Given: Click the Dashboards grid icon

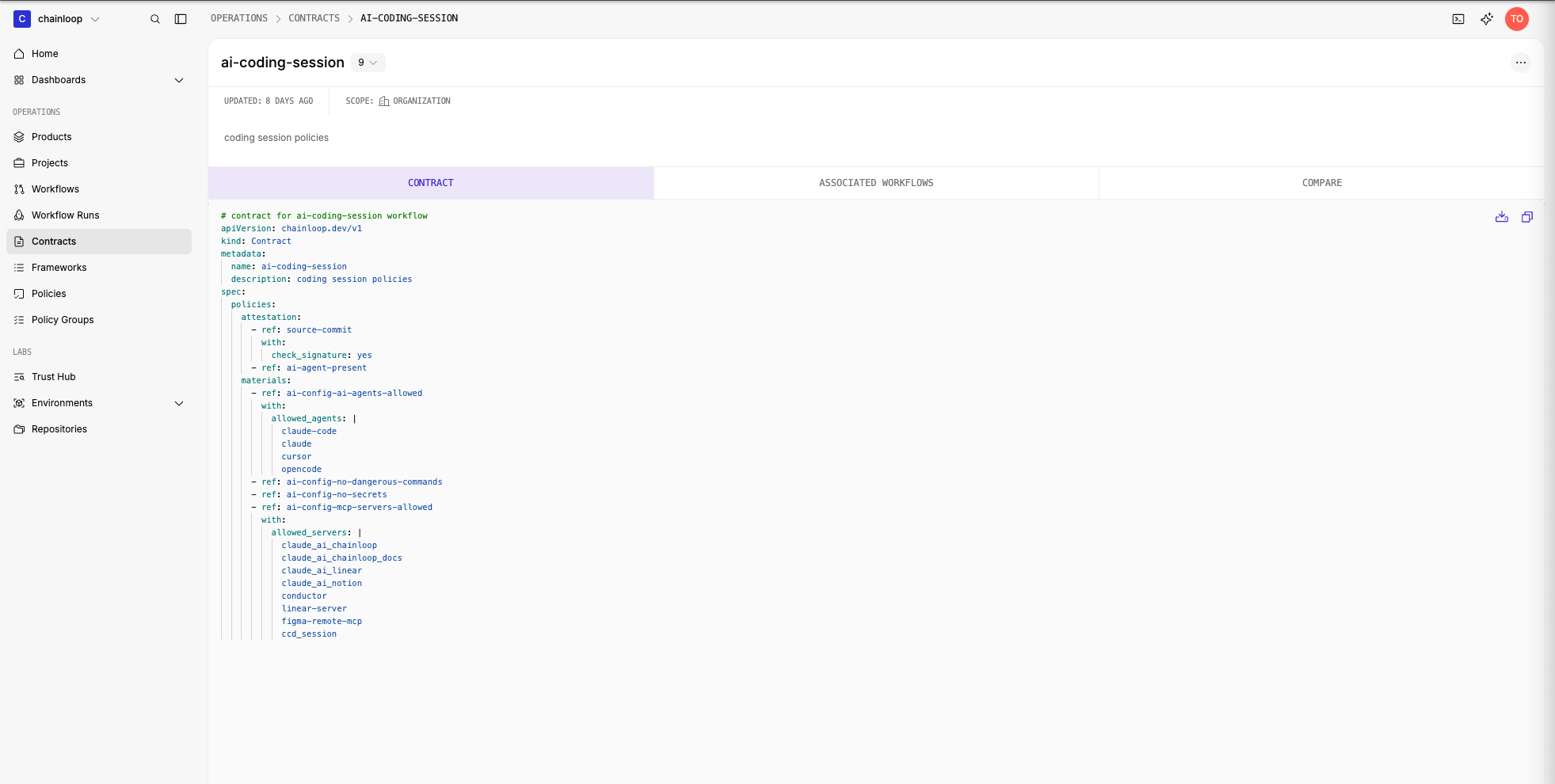Looking at the screenshot, I should point(19,80).
